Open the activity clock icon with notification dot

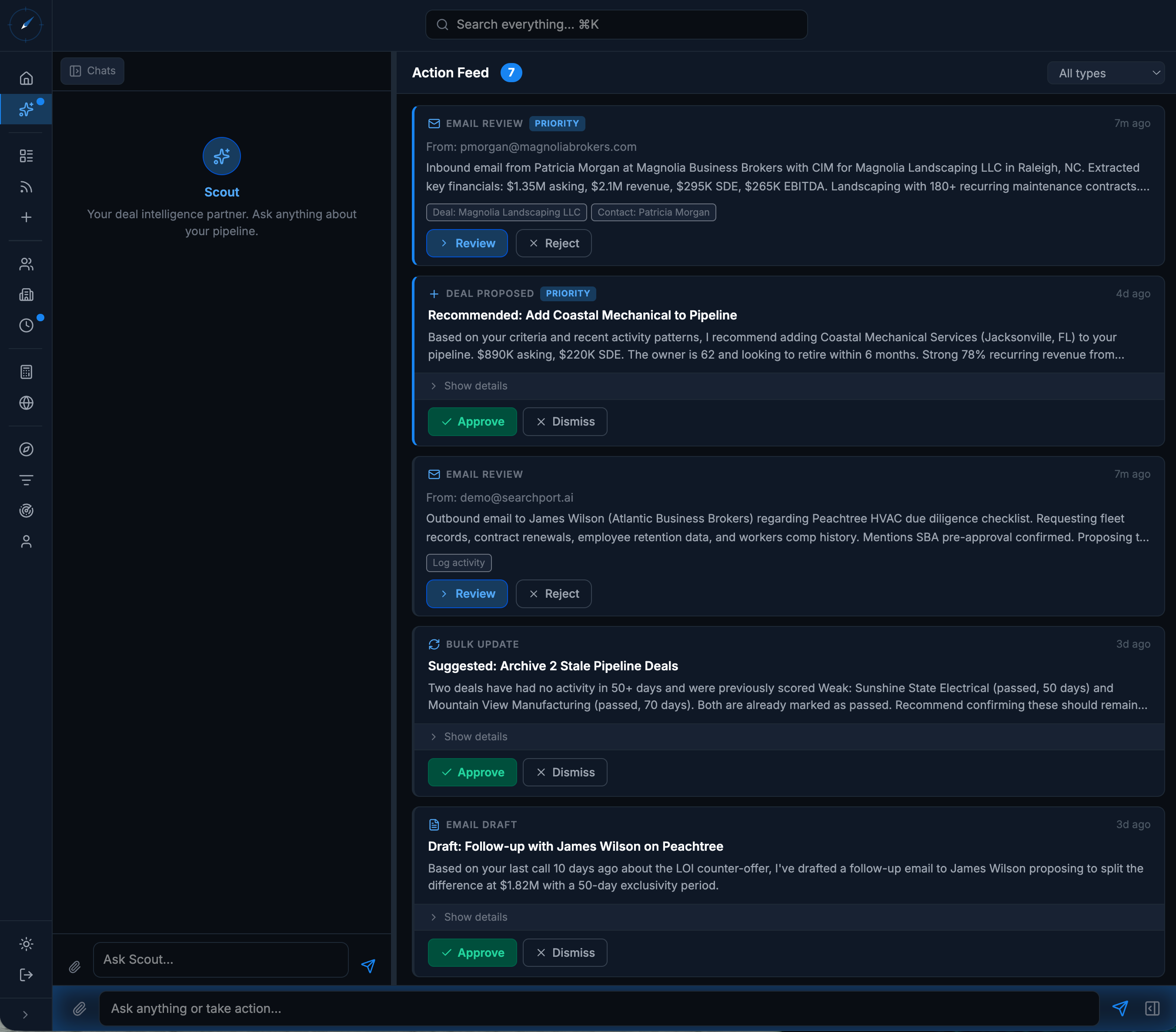(26, 326)
